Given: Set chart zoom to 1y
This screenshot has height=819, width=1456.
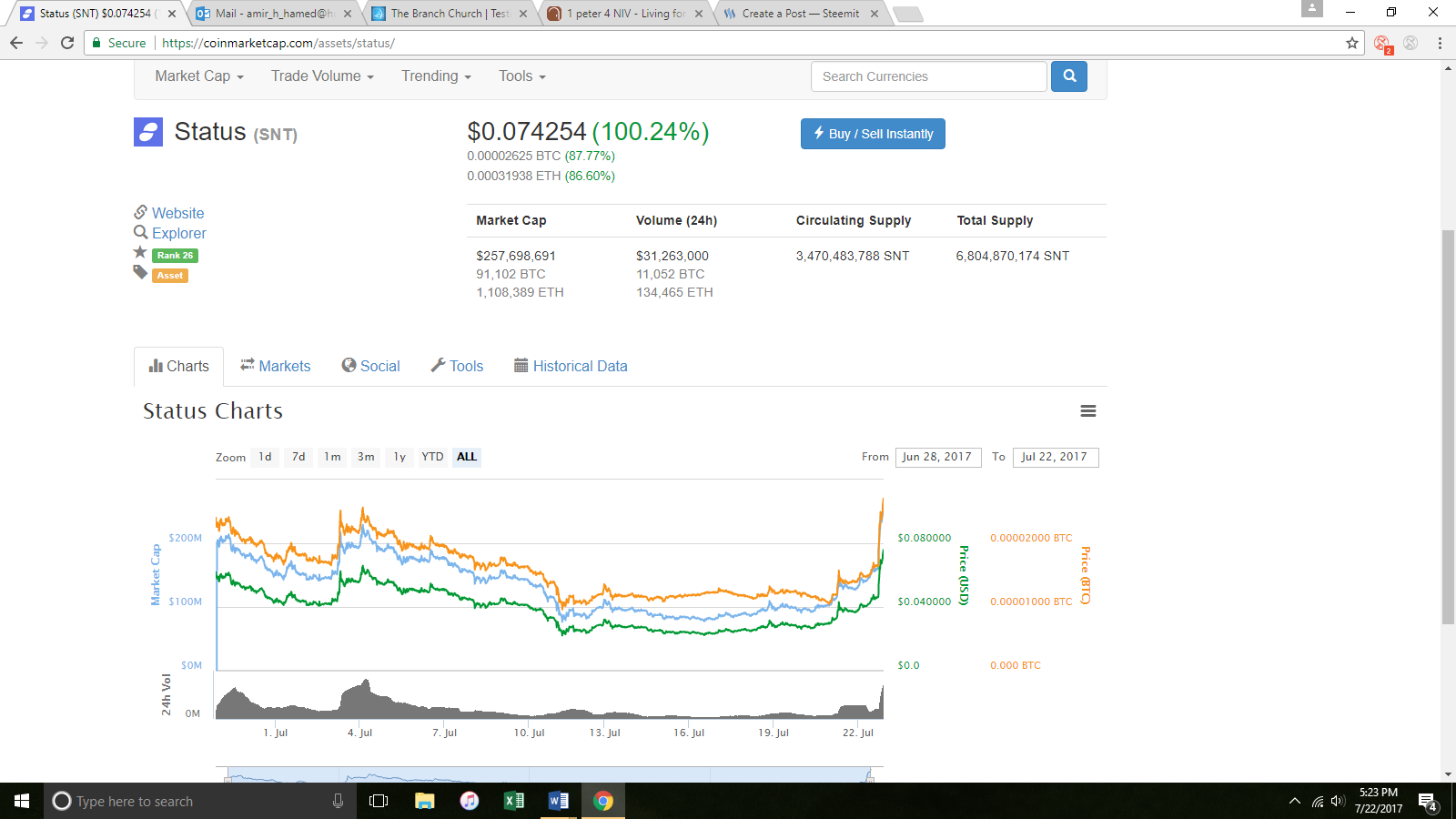Looking at the screenshot, I should pos(399,457).
